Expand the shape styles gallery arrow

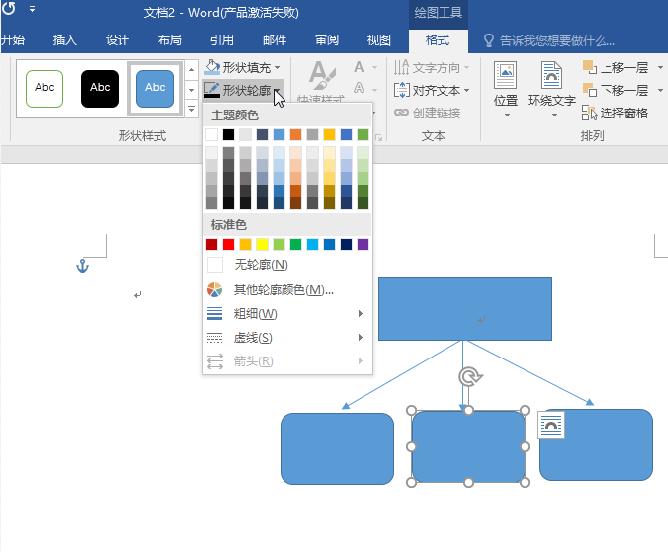coord(191,108)
